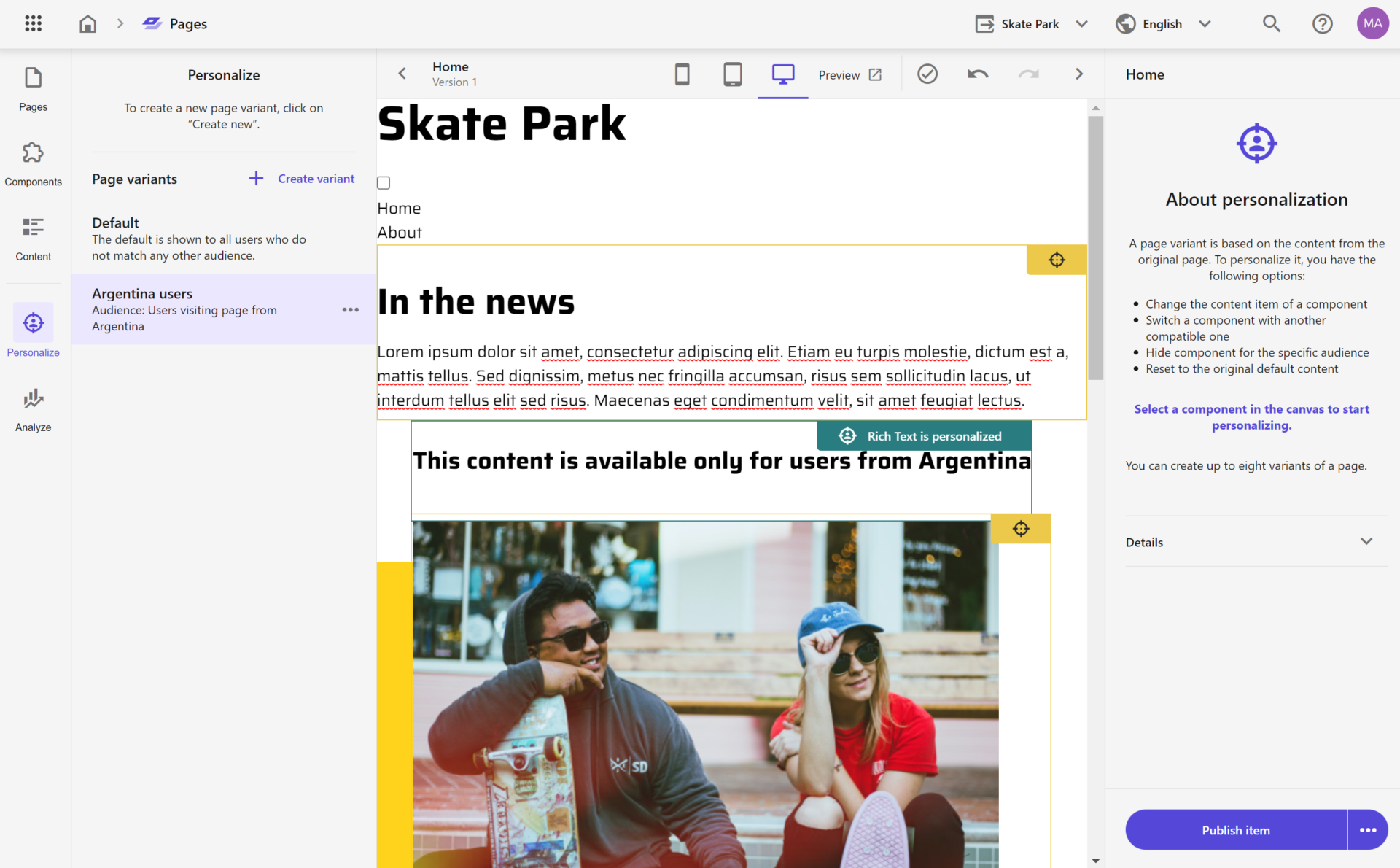Open the Components sidebar tab
Screen dimensions: 1400x868
coord(33,164)
